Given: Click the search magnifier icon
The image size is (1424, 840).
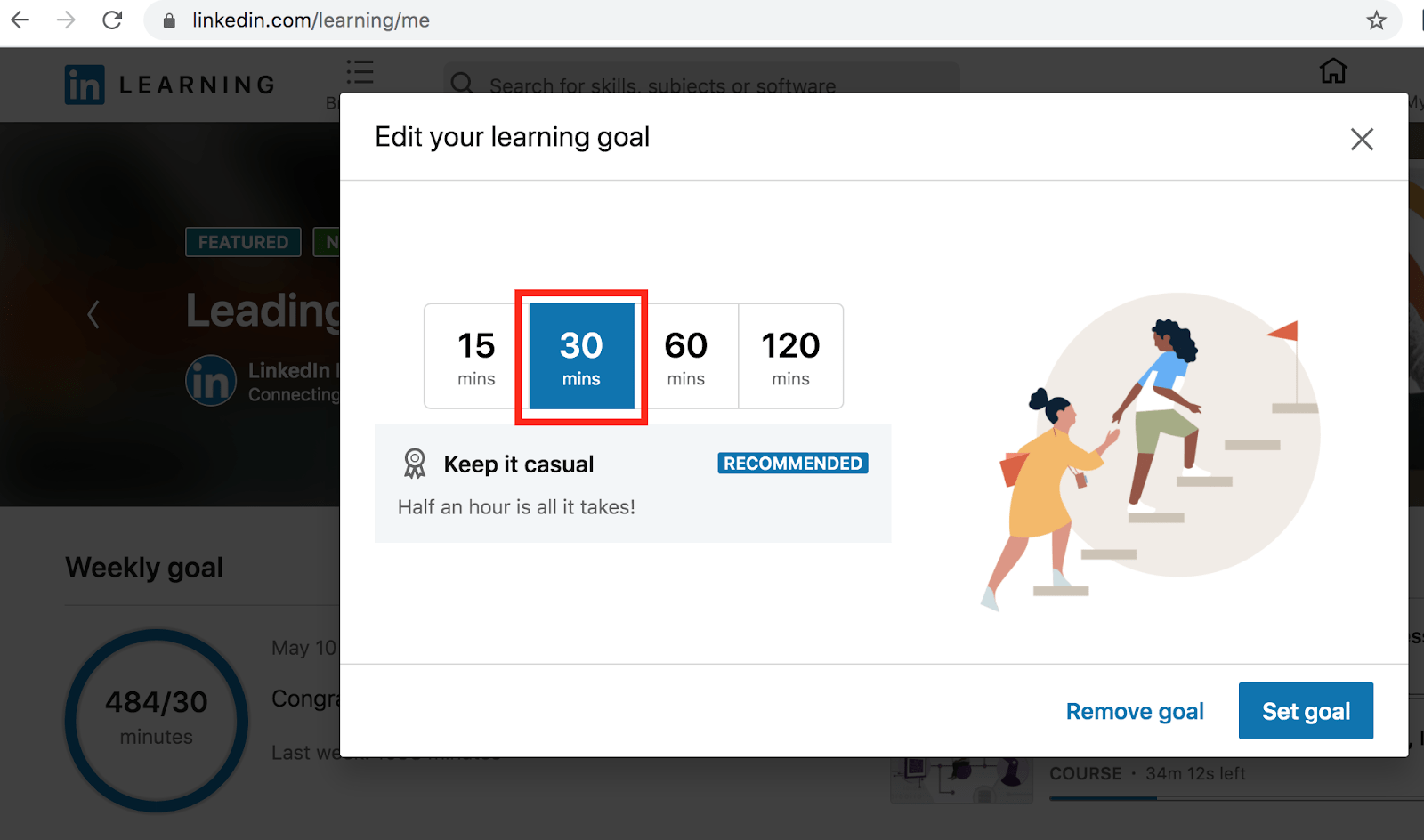Looking at the screenshot, I should pos(462,85).
